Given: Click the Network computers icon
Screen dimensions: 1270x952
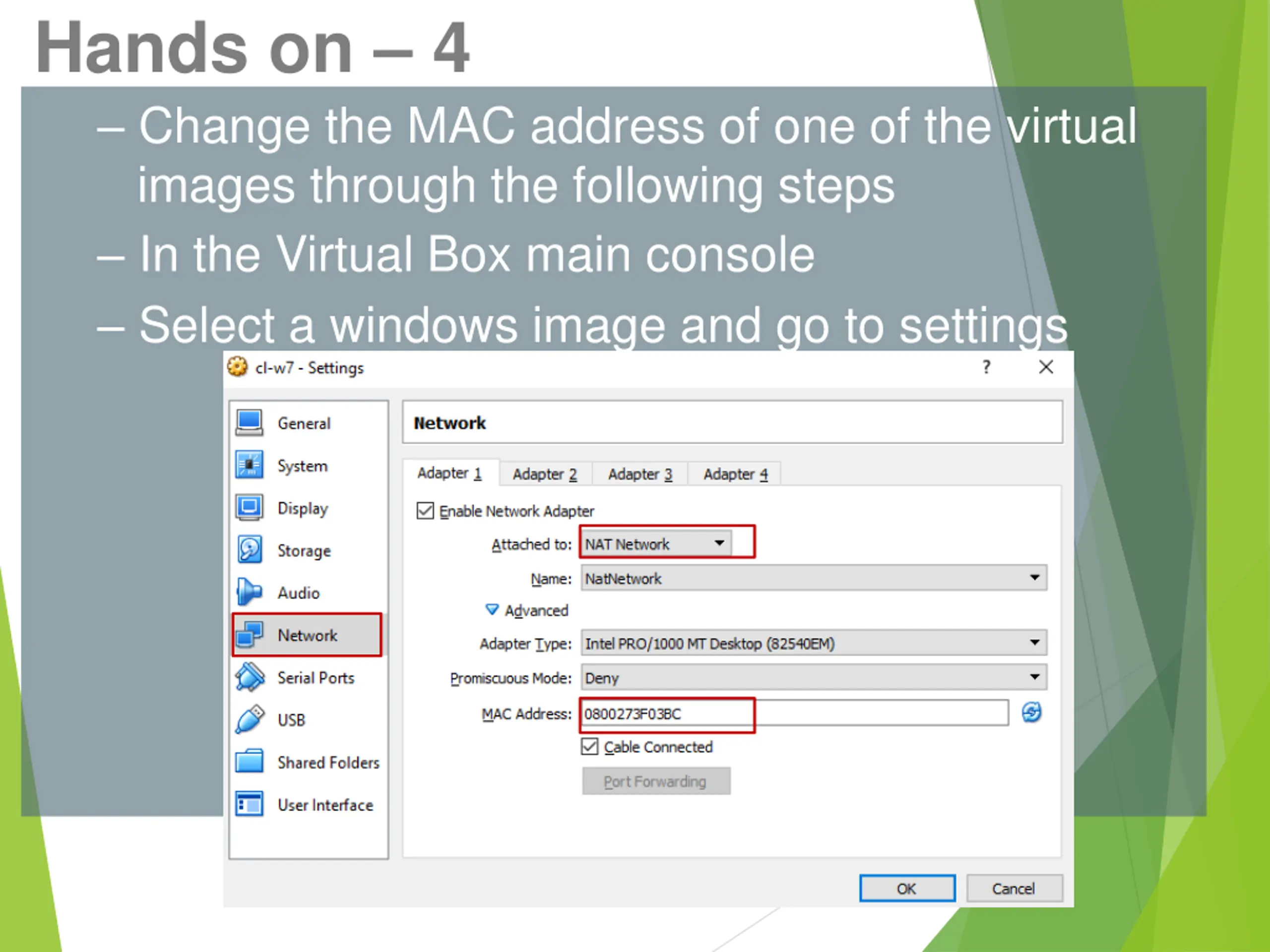Looking at the screenshot, I should (x=249, y=635).
